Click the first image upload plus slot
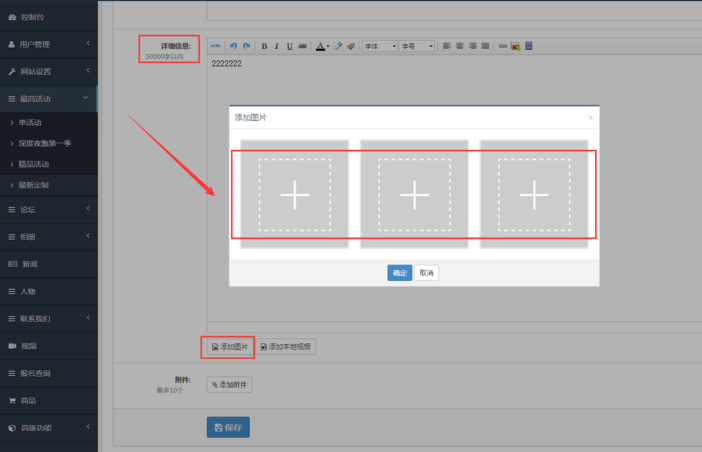This screenshot has width=702, height=452. pos(295,195)
